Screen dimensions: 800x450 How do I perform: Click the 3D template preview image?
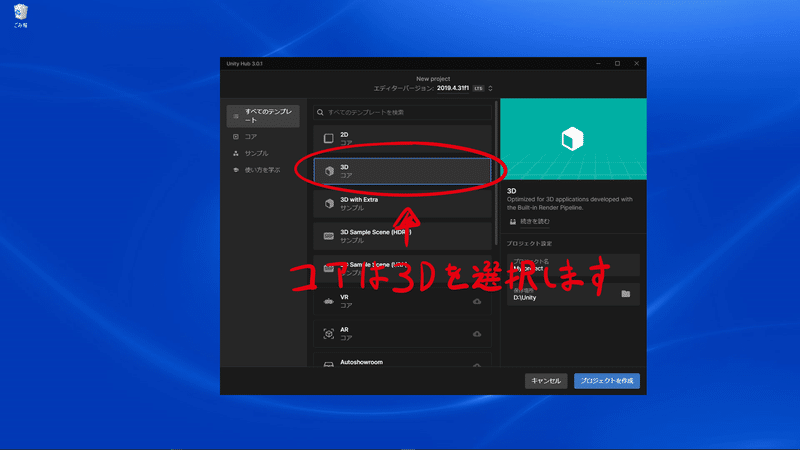pyautogui.click(x=573, y=139)
